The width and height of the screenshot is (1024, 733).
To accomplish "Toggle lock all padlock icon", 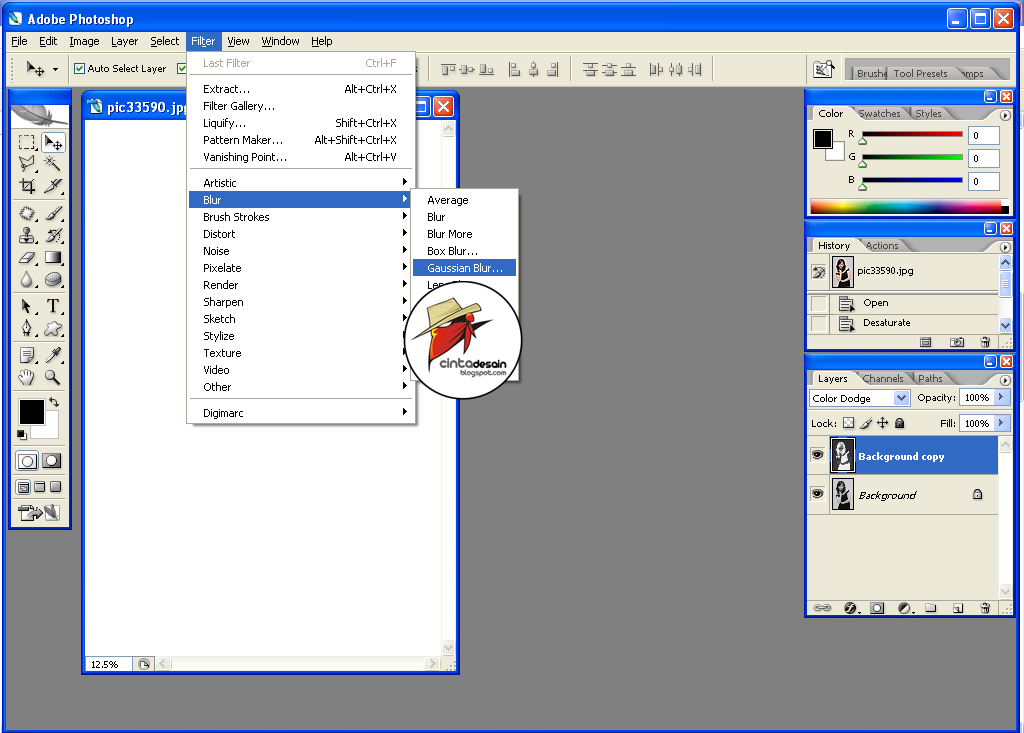I will (900, 423).
